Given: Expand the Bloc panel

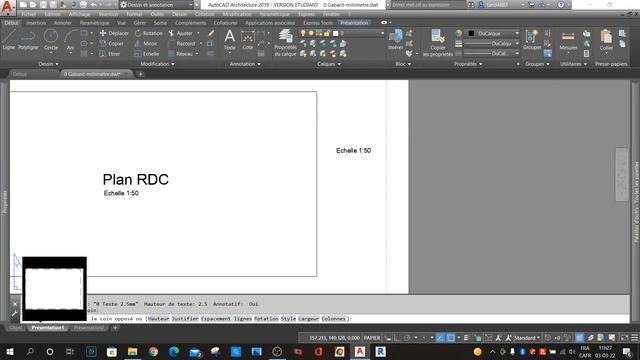Looking at the screenshot, I should [x=403, y=64].
